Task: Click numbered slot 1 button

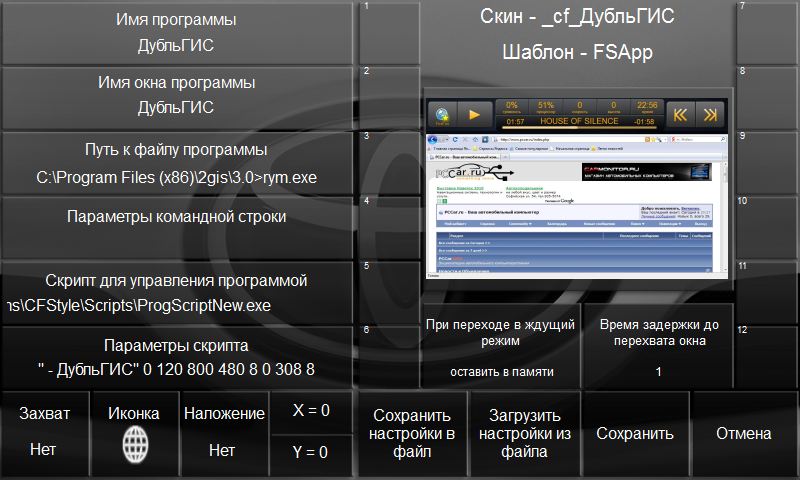Action: point(389,32)
